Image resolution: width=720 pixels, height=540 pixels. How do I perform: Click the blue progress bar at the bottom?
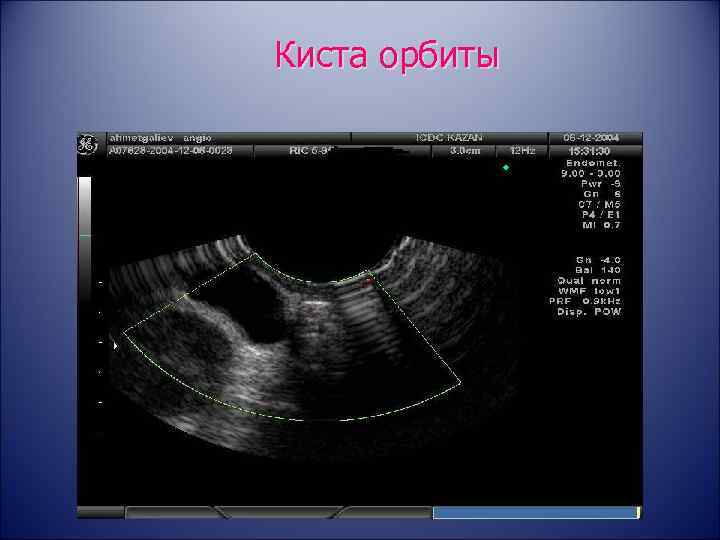536,512
